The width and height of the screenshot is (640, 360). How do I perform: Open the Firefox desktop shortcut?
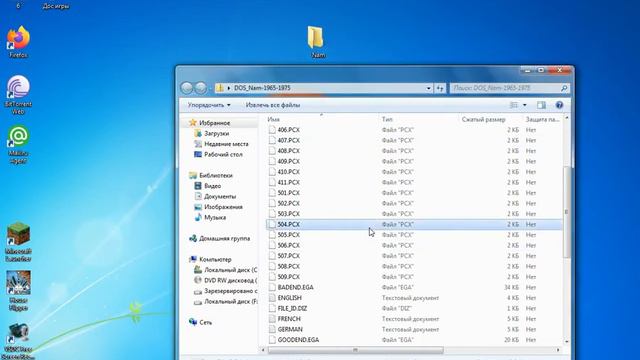(18, 42)
